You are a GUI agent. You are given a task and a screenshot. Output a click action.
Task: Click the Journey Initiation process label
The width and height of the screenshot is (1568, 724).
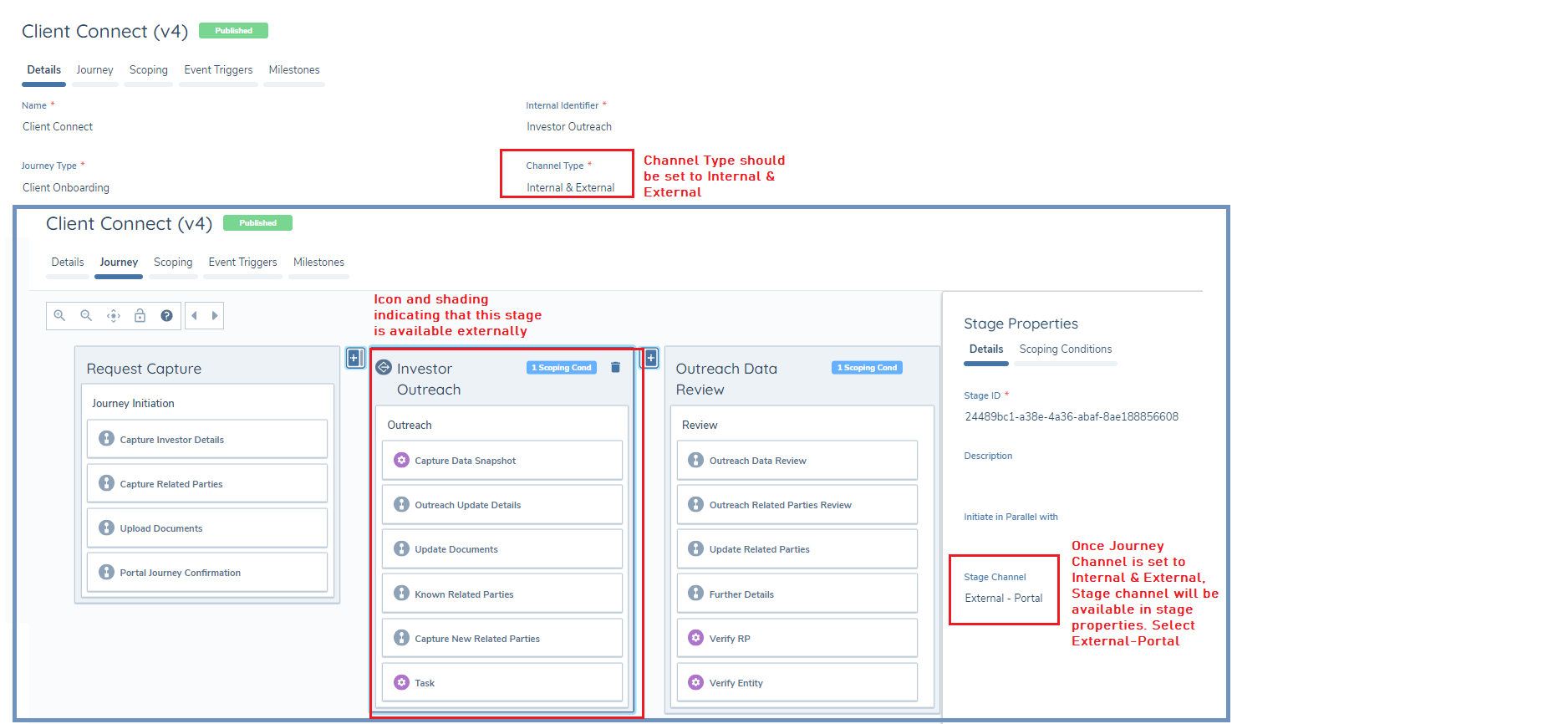click(133, 403)
